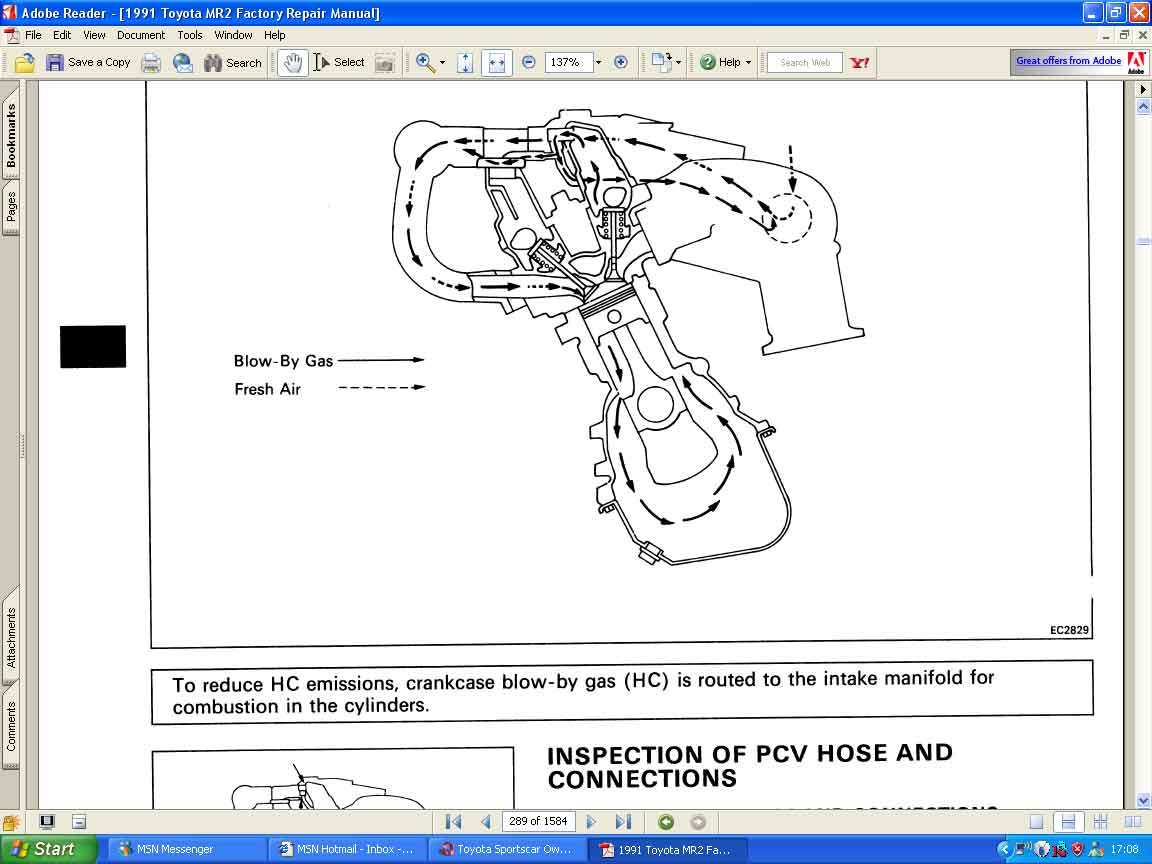1152x864 pixels.
Task: Toggle Continuous page layout view
Action: tap(1068, 822)
